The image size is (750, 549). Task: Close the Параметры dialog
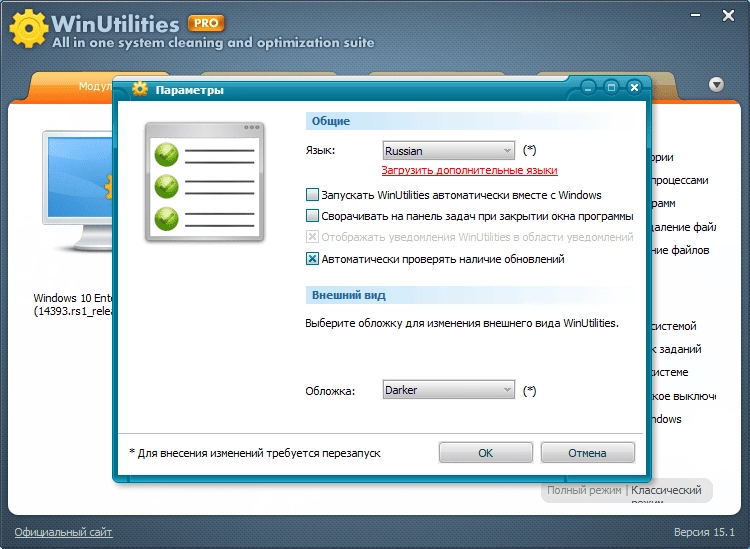634,88
